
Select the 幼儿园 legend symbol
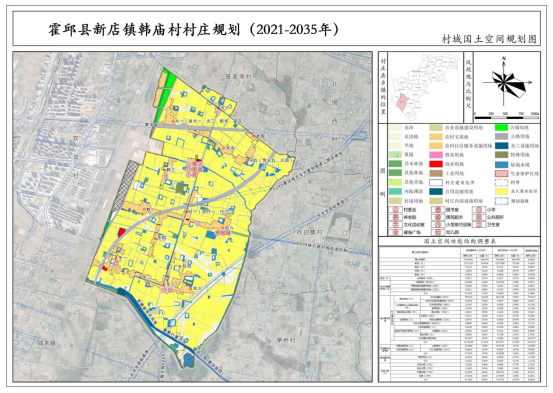click(x=438, y=232)
